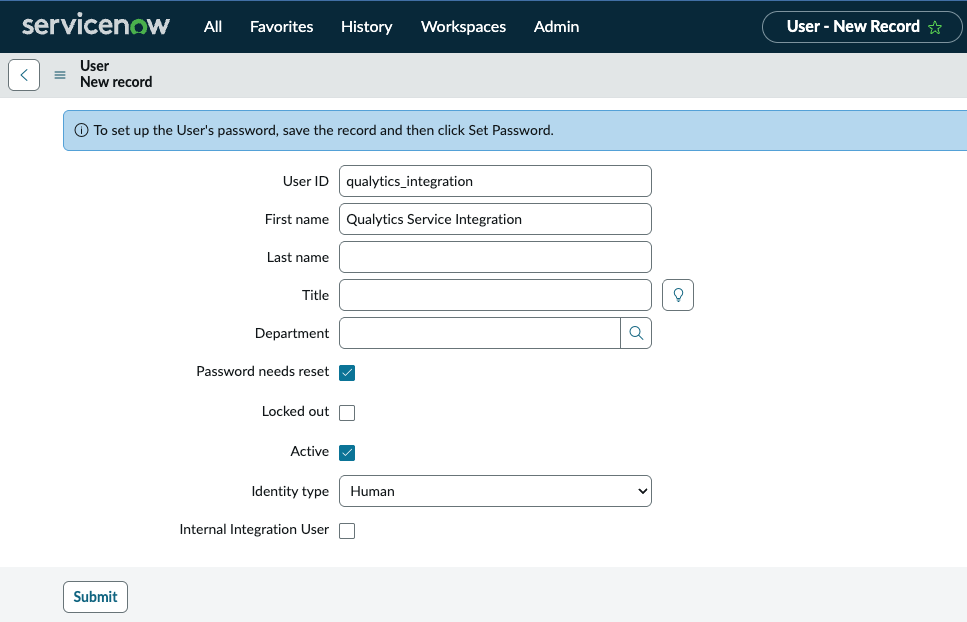Click the info icon in the blue banner

(x=81, y=131)
